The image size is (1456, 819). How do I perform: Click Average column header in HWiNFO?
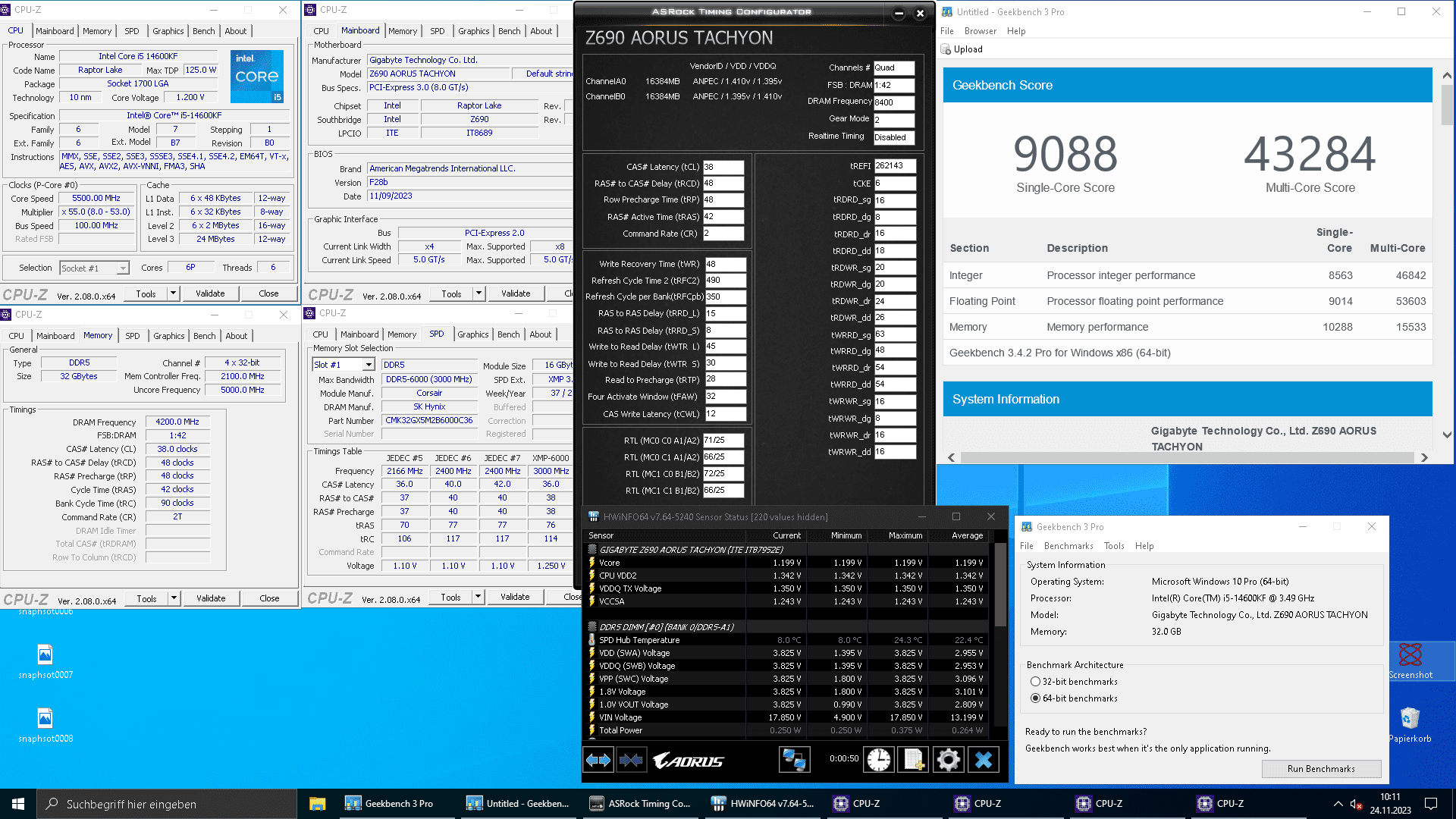pyautogui.click(x=967, y=535)
